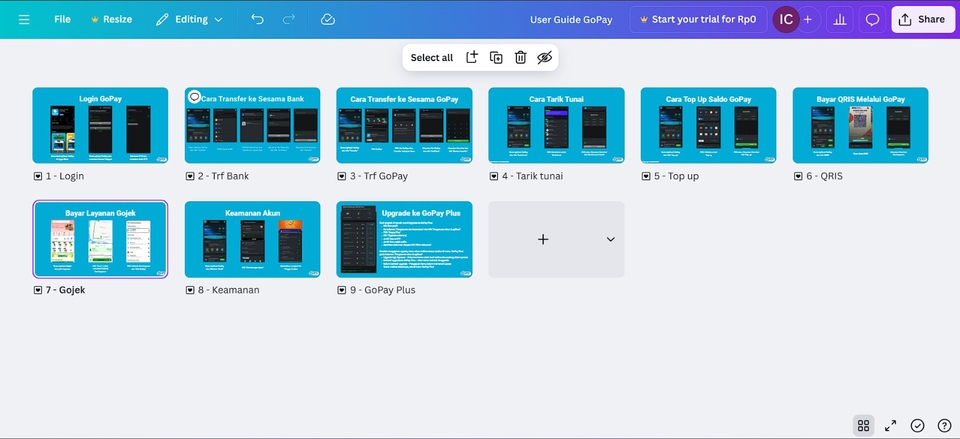Open analytics bar chart icon
This screenshot has height=439, width=960.
click(840, 19)
